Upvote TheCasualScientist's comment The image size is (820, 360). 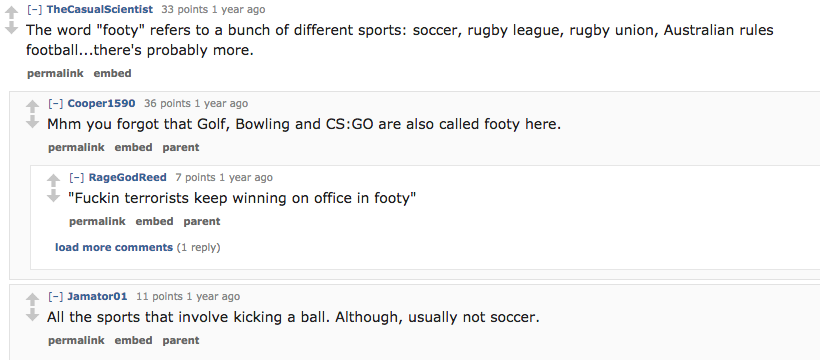[11, 13]
